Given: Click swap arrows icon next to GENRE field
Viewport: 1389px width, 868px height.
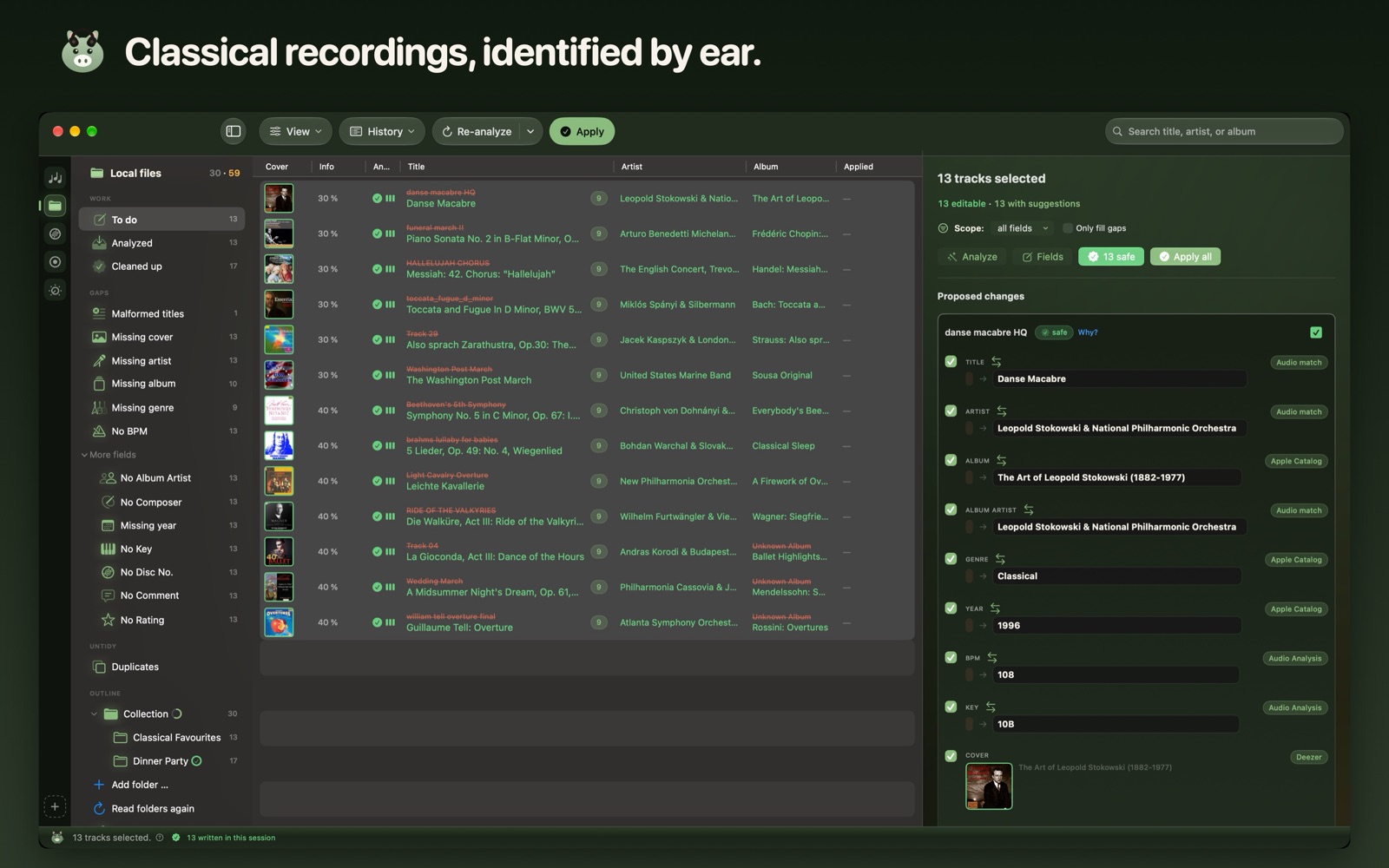Looking at the screenshot, I should pos(1000,559).
